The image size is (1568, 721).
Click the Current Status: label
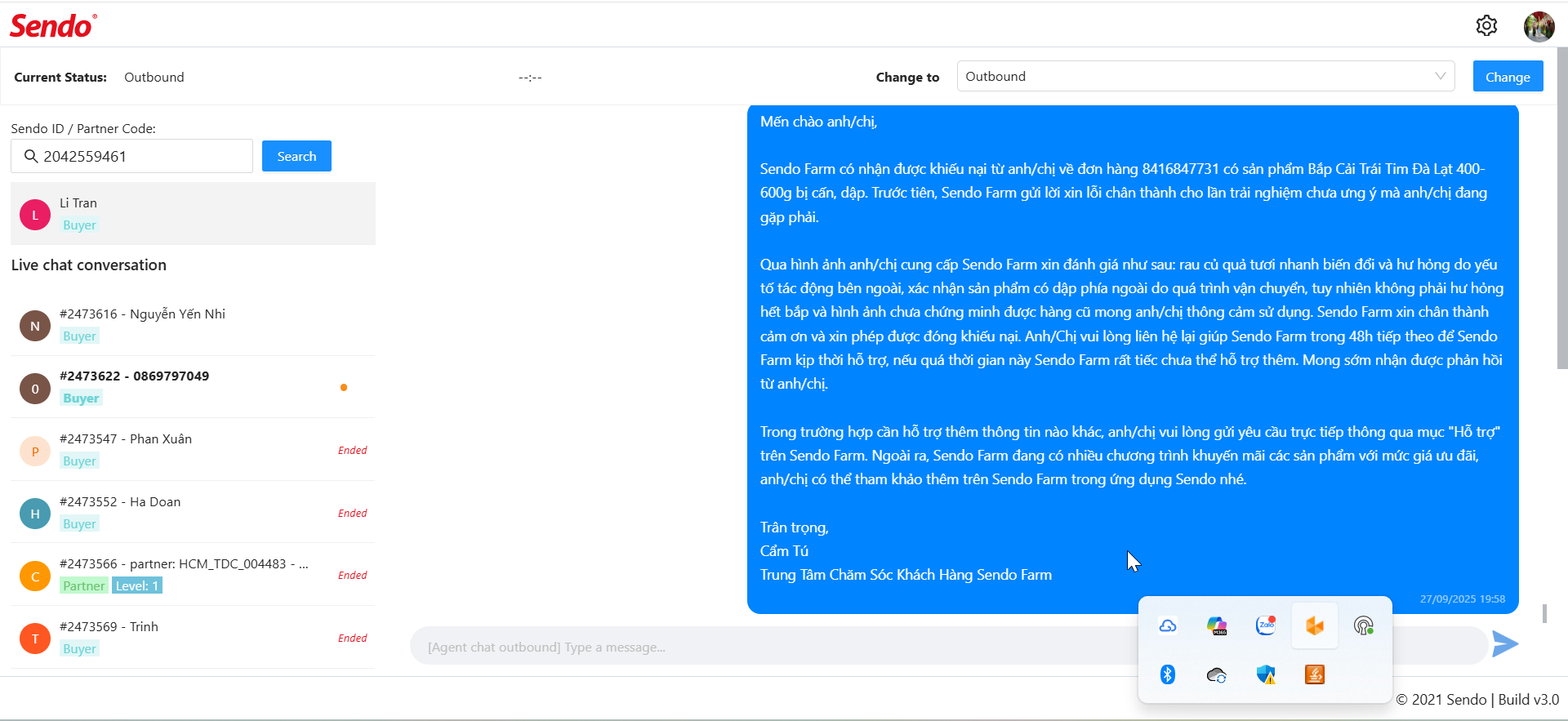[x=60, y=77]
